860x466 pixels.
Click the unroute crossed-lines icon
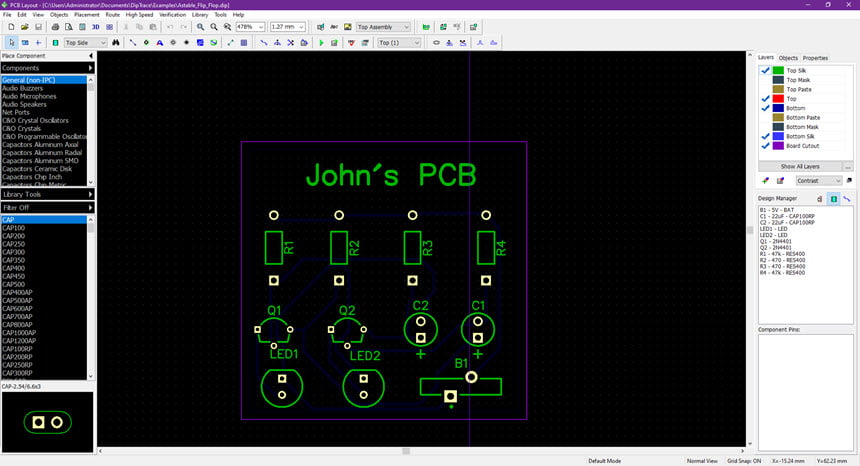[291, 42]
